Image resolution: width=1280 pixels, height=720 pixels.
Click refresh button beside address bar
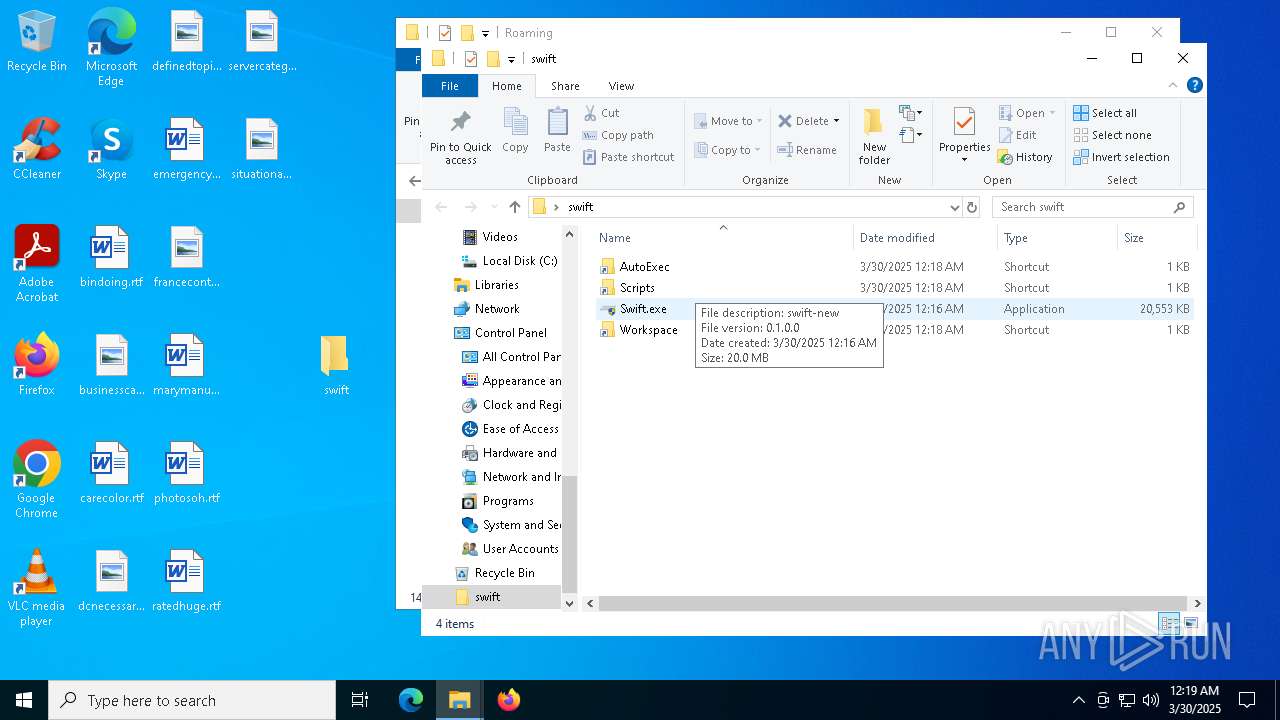coord(971,207)
